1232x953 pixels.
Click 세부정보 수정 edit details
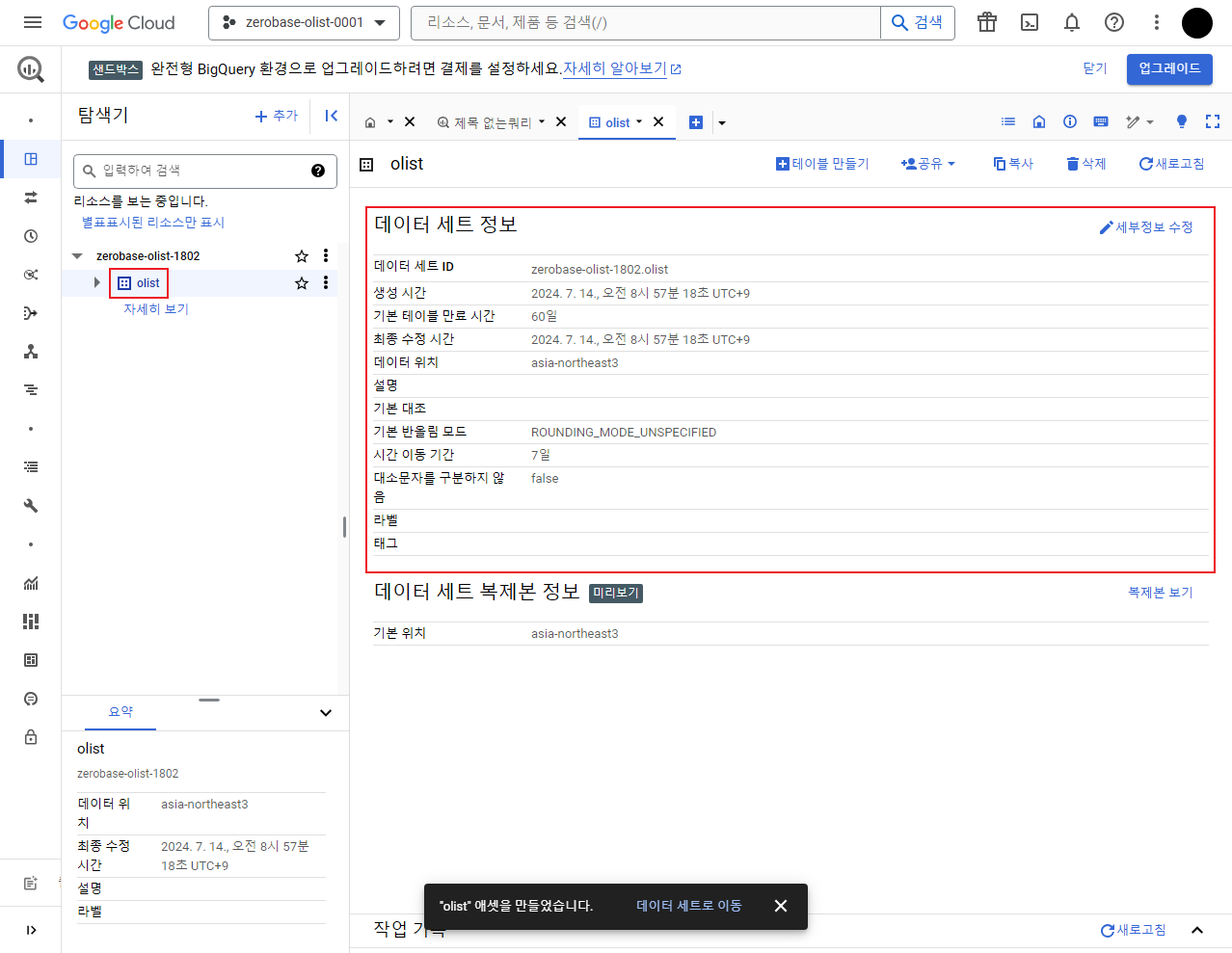pyautogui.click(x=1146, y=227)
